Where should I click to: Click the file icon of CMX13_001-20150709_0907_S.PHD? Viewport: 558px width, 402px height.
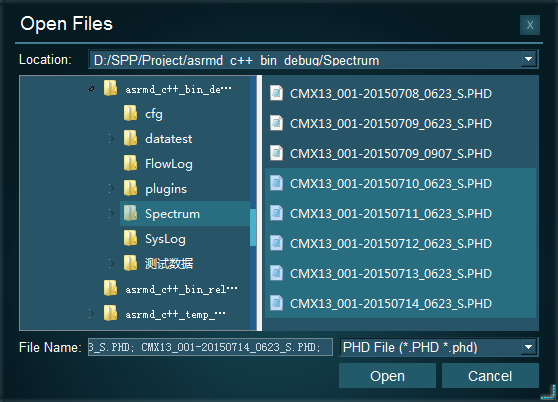click(x=277, y=153)
